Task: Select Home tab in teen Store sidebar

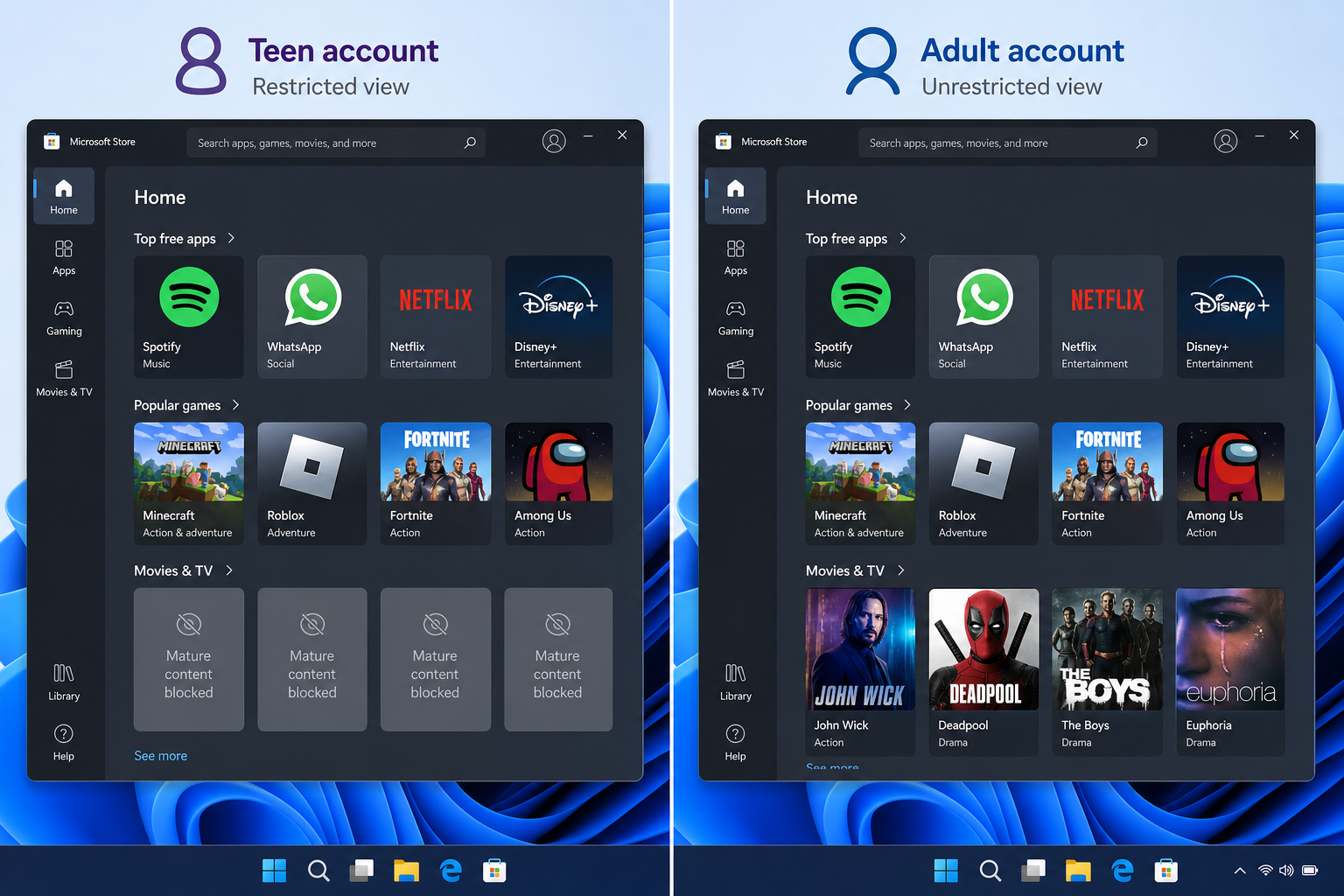Action: click(64, 197)
